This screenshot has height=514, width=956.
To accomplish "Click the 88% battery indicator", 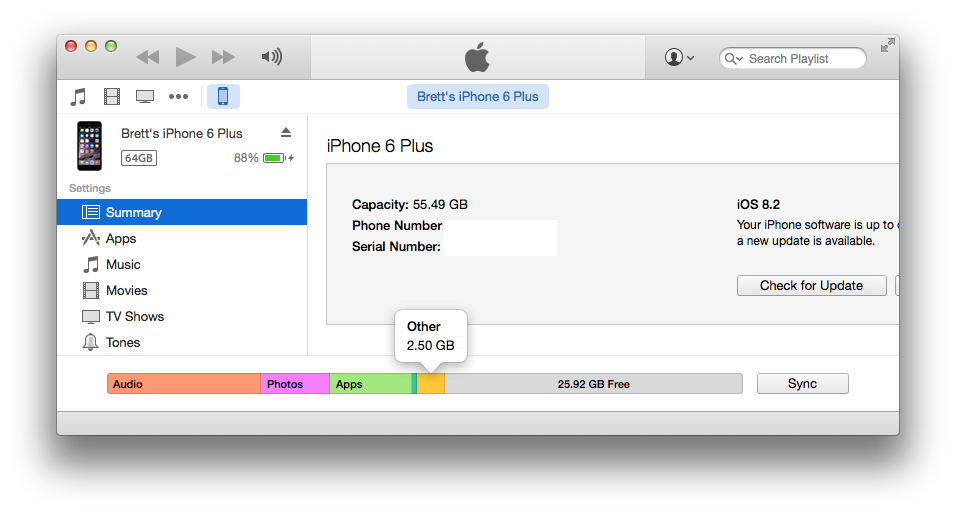I will (x=264, y=158).
